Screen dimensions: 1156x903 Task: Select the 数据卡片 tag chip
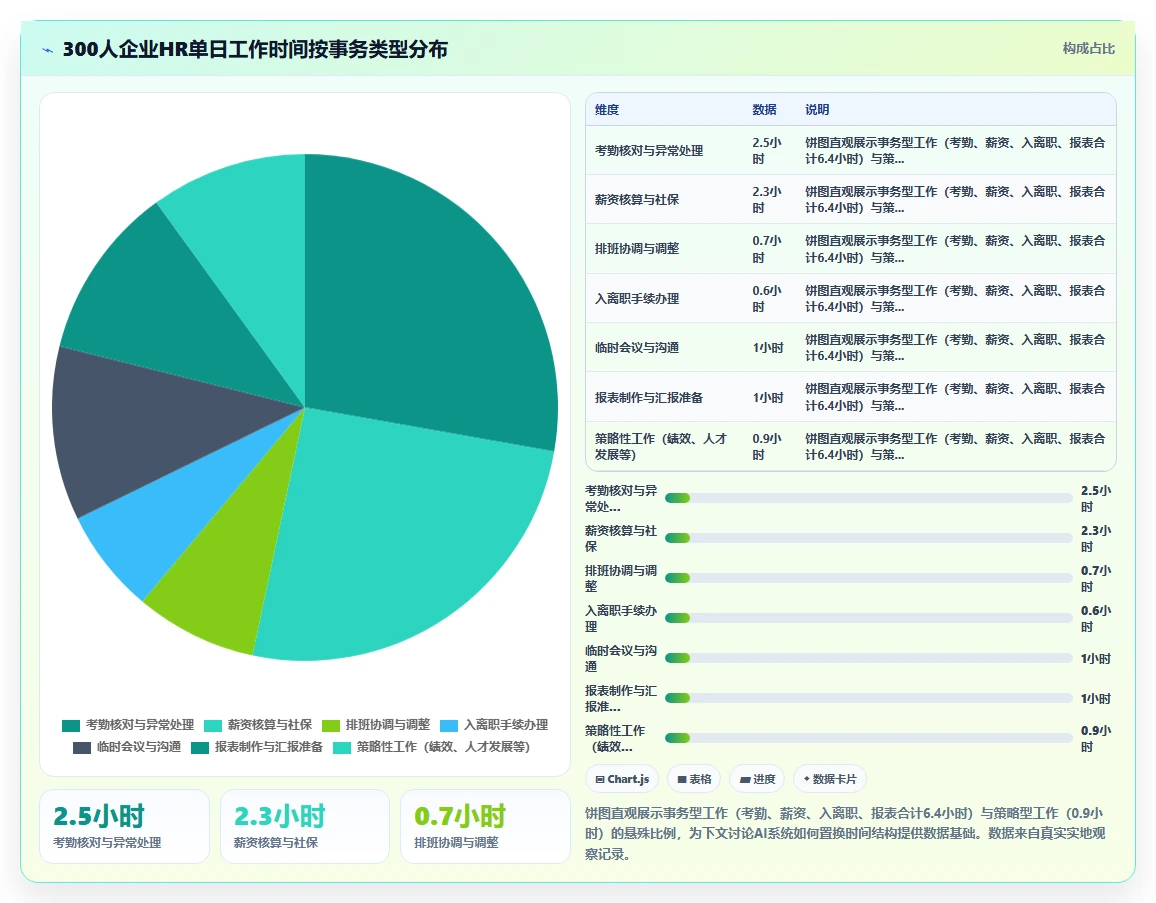829,779
